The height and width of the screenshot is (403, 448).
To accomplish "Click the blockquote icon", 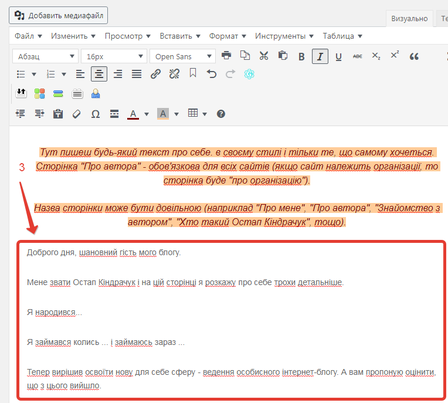I will (x=414, y=56).
